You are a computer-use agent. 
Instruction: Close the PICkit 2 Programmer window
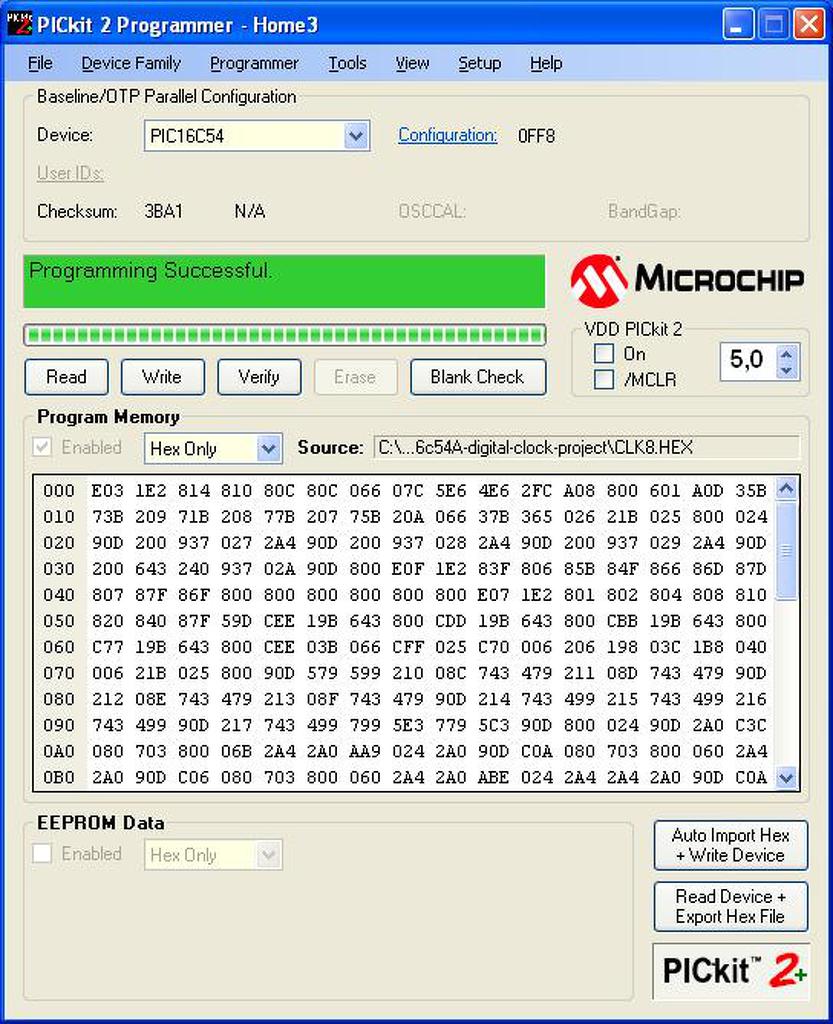pos(809,25)
